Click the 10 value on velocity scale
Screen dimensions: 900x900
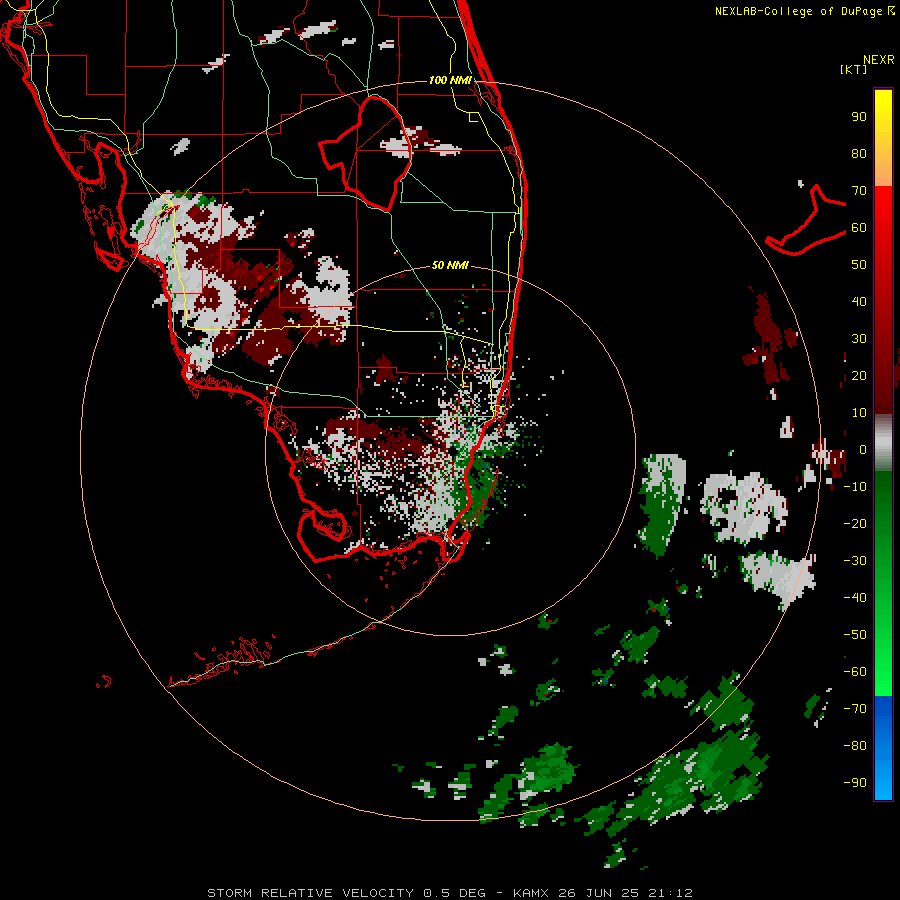pos(859,413)
